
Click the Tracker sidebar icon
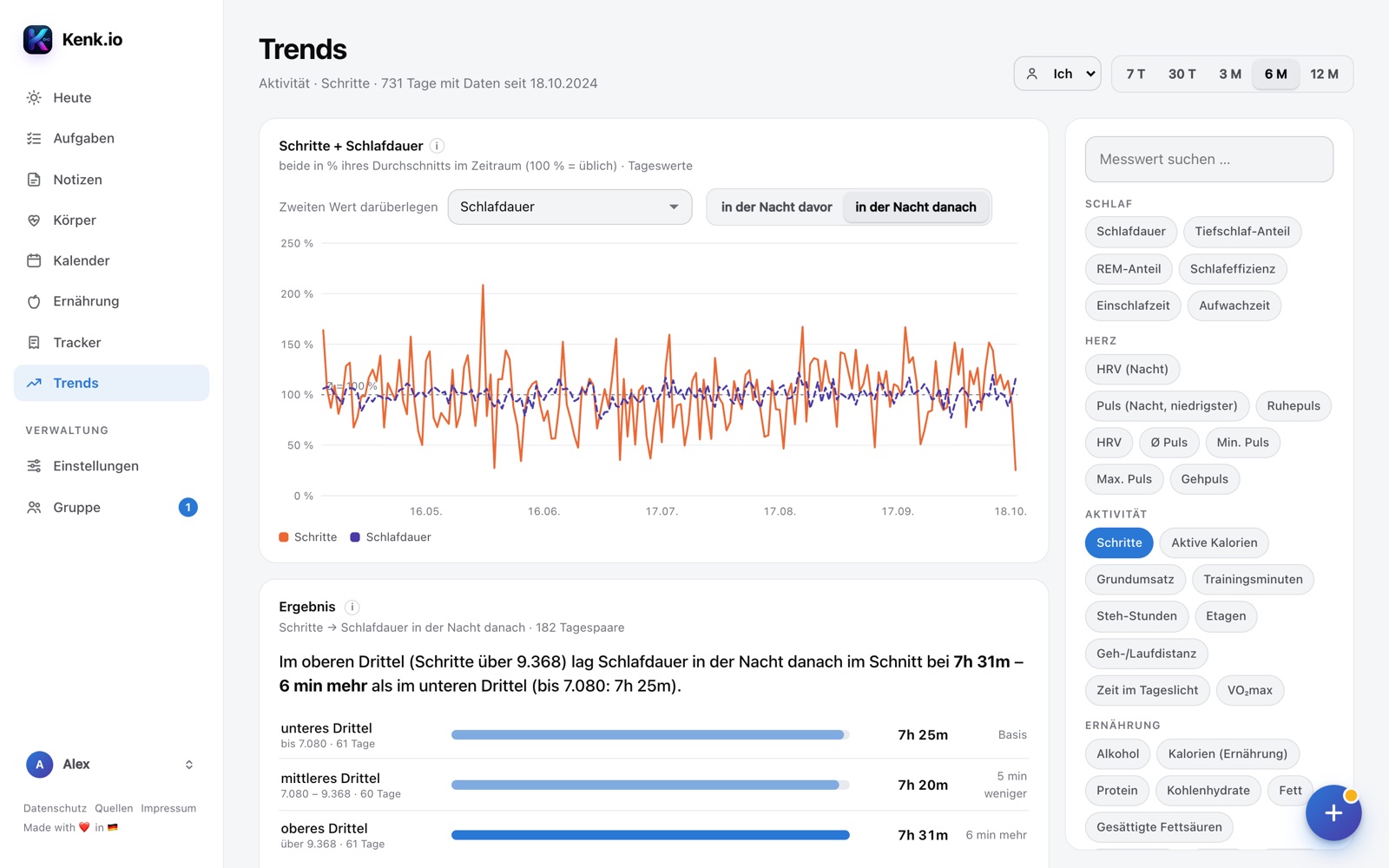pos(34,342)
